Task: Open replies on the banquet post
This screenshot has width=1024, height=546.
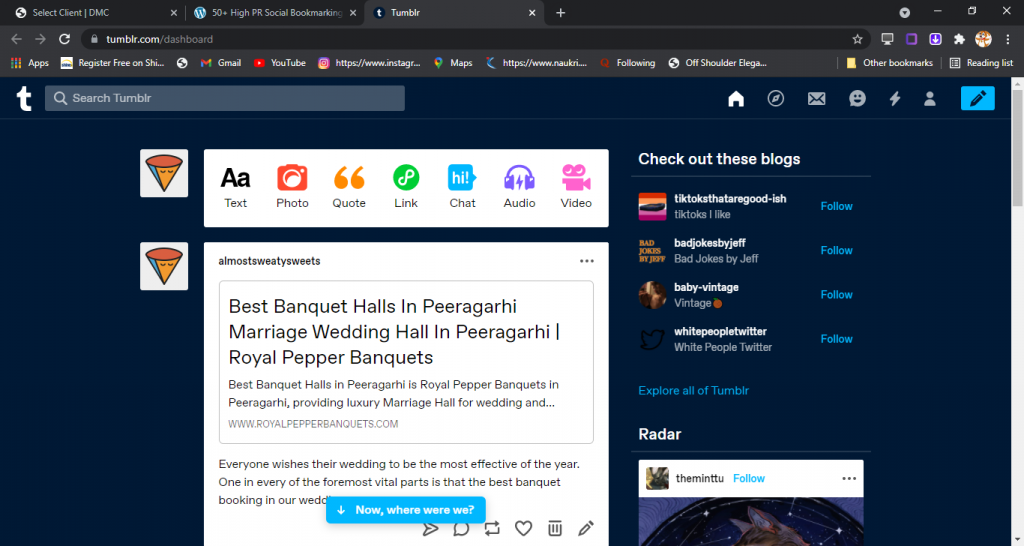Action: pyautogui.click(x=461, y=528)
